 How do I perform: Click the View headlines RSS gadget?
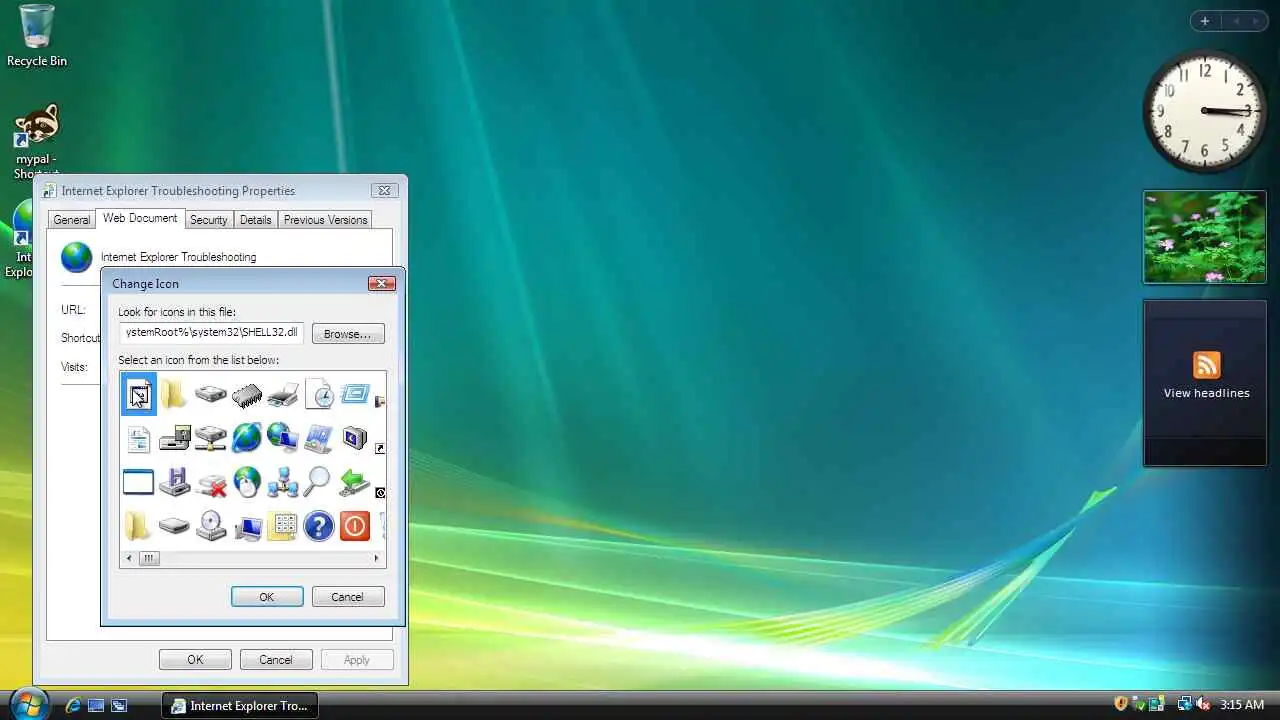point(1206,383)
